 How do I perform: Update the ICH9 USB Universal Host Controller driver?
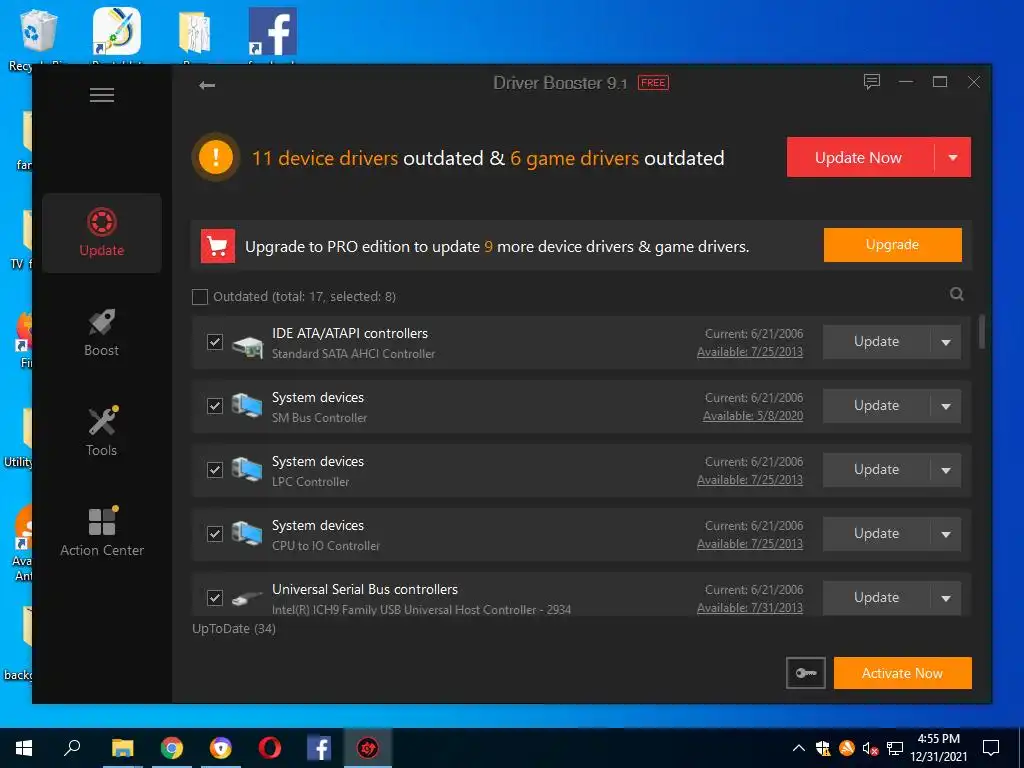tap(876, 598)
